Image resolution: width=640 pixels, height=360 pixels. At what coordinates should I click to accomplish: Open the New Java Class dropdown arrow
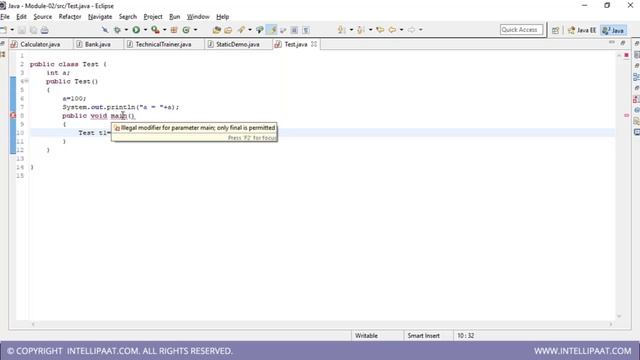[196, 30]
